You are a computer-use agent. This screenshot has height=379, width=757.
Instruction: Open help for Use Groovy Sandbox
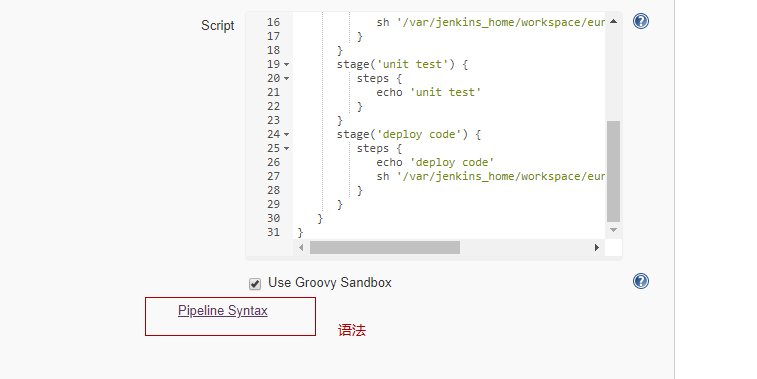pos(641,281)
